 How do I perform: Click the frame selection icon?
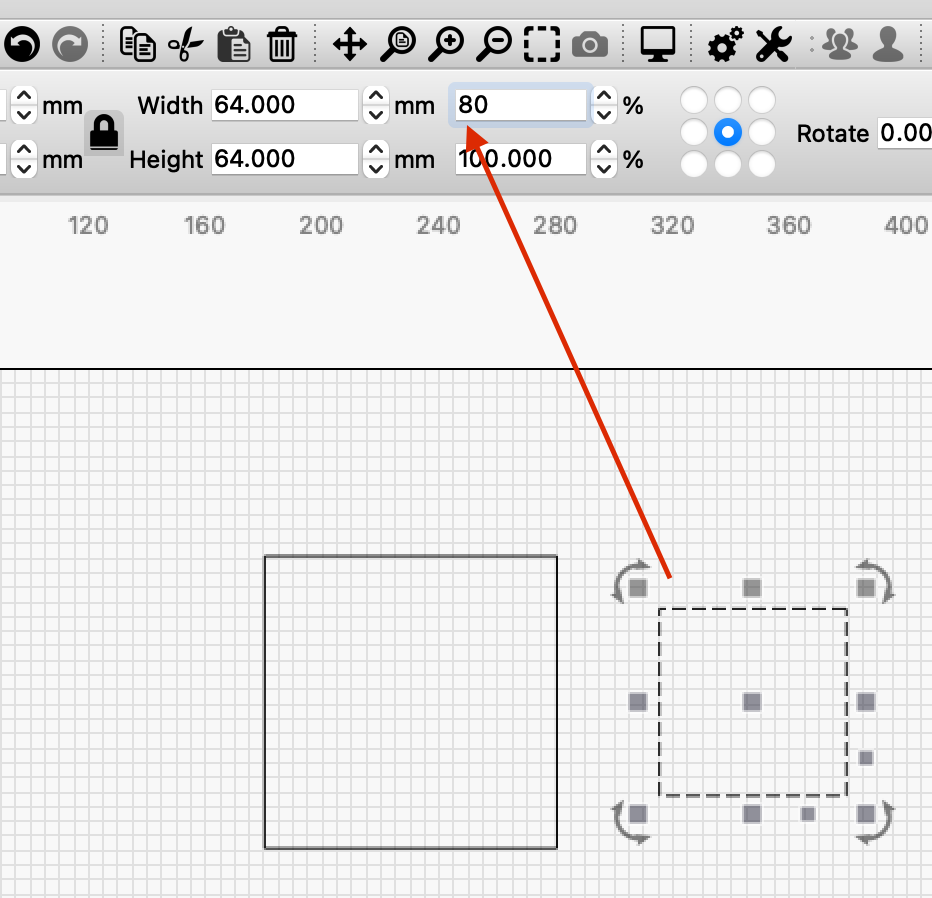point(541,44)
